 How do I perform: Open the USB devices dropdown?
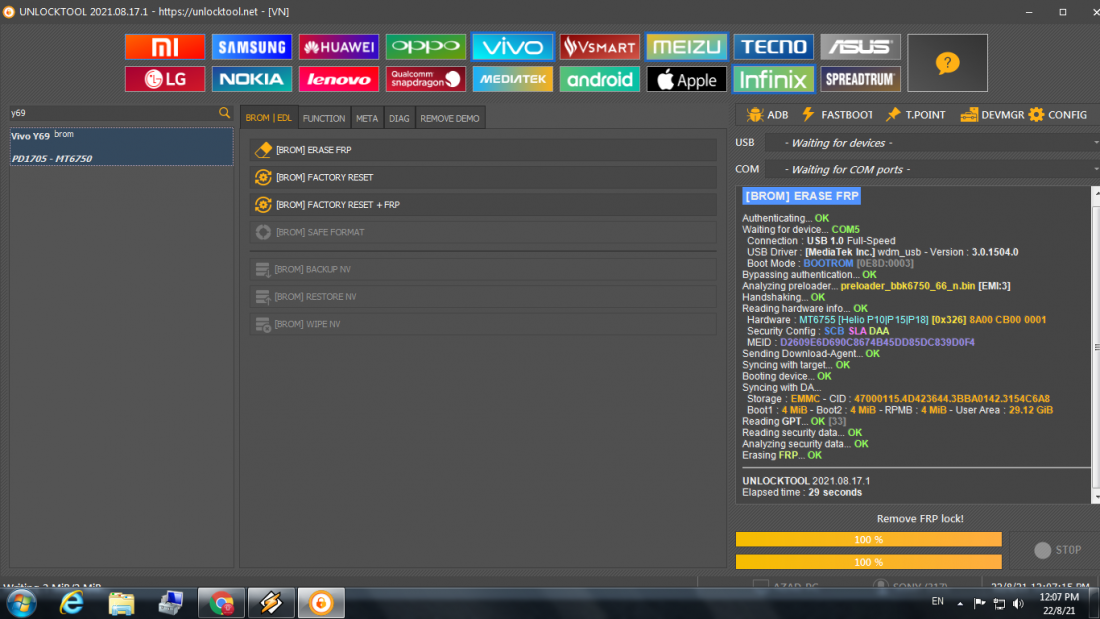click(932, 142)
